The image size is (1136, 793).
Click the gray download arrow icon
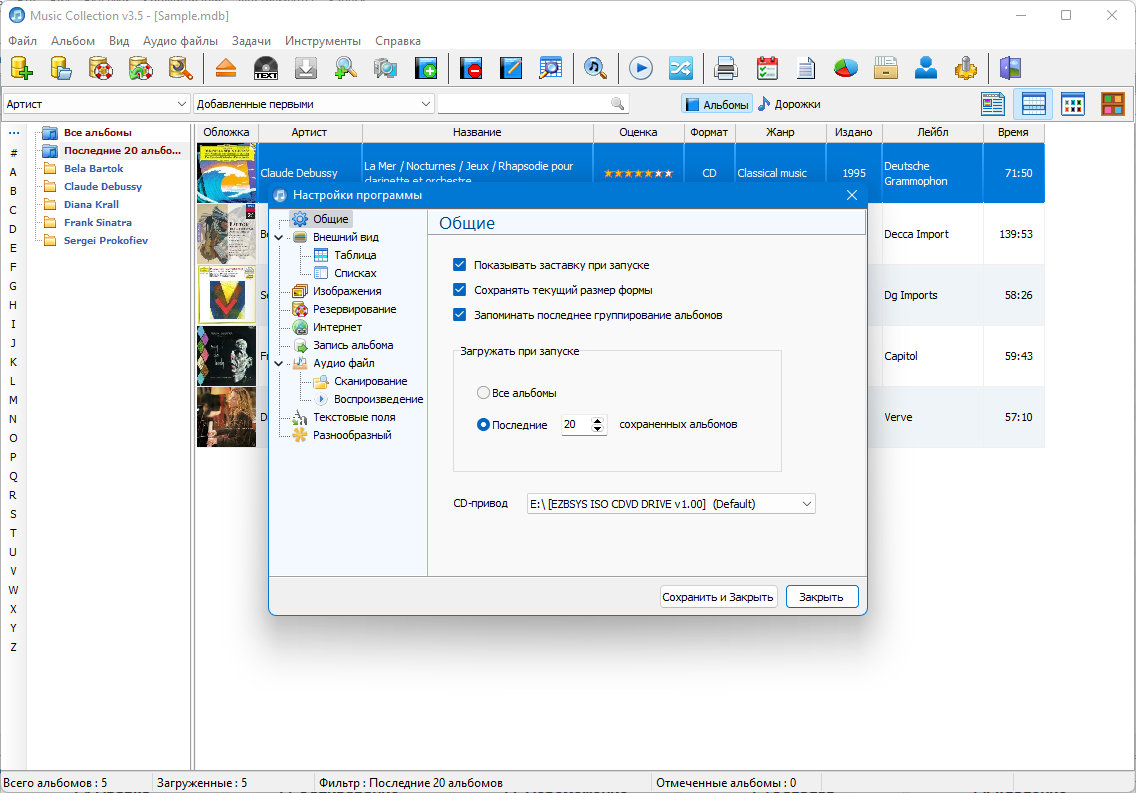306,68
